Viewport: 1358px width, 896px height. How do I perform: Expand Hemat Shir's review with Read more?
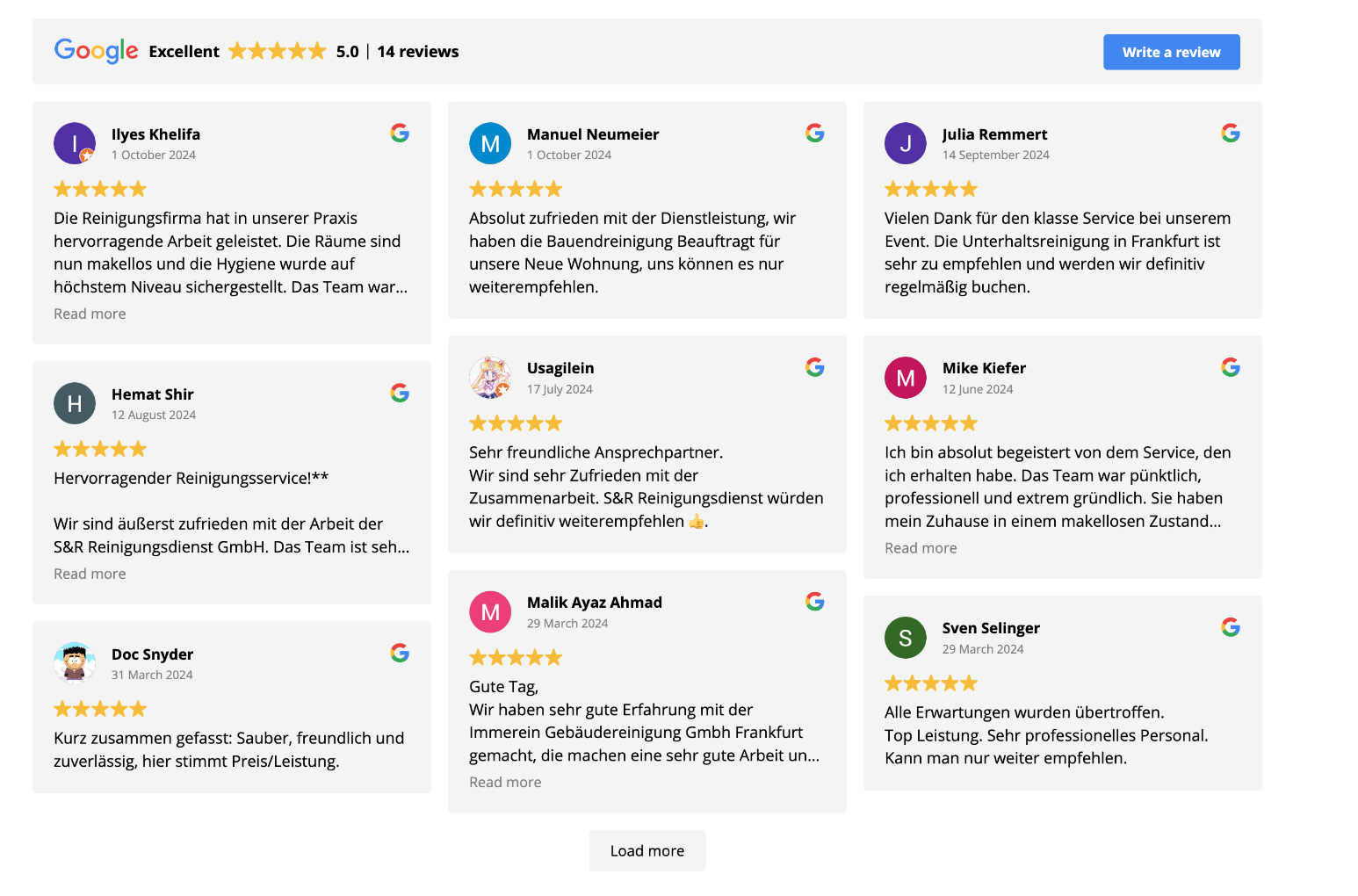(x=90, y=574)
